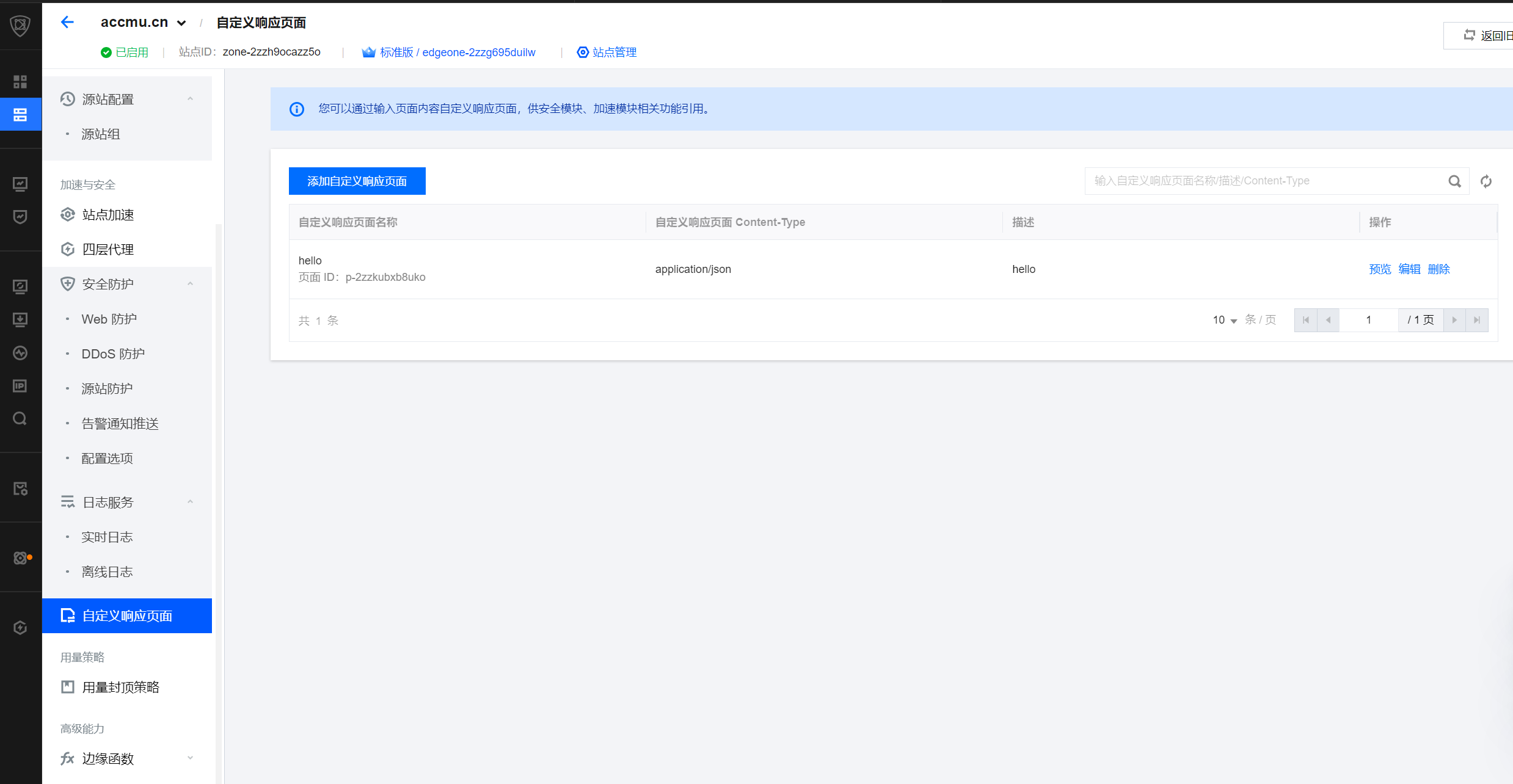Open 实时日志 submenu item
This screenshot has height=784, width=1513.
pos(107,537)
